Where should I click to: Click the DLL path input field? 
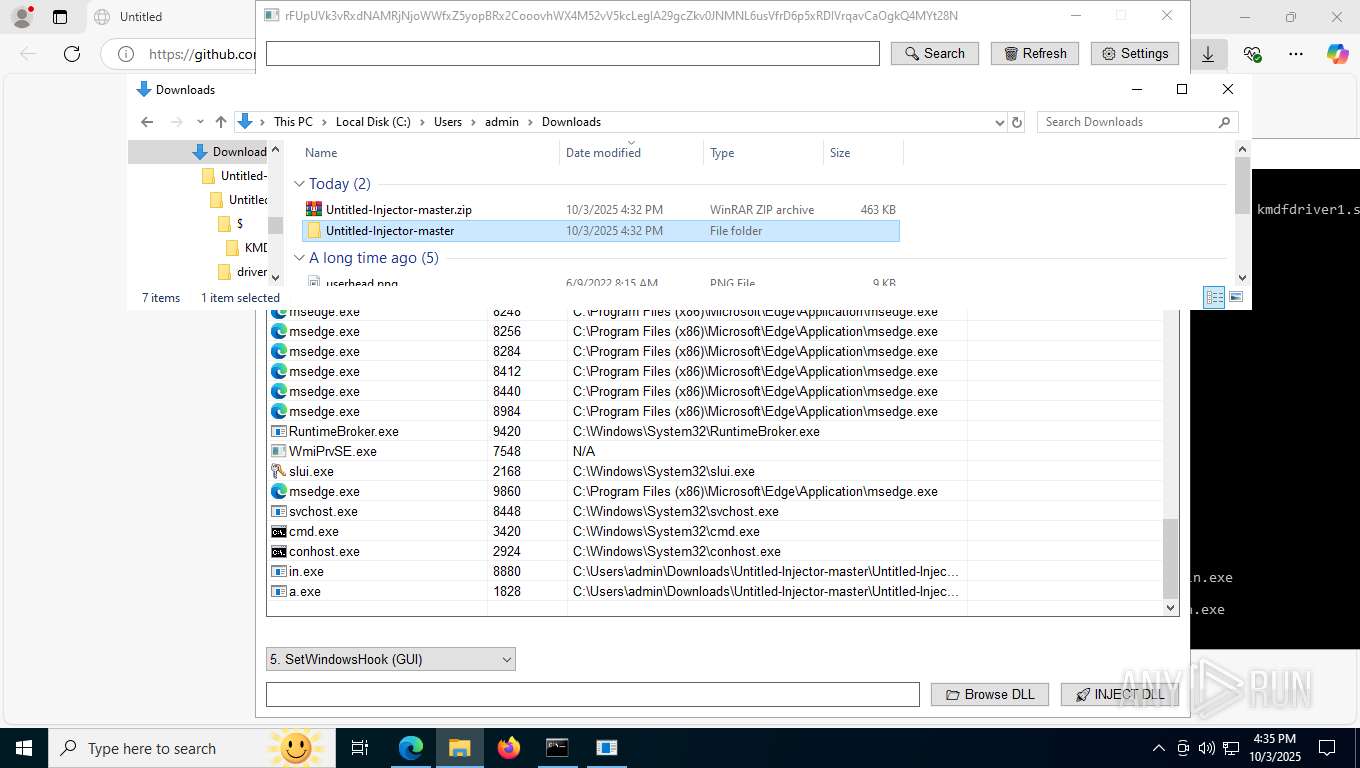click(x=592, y=694)
